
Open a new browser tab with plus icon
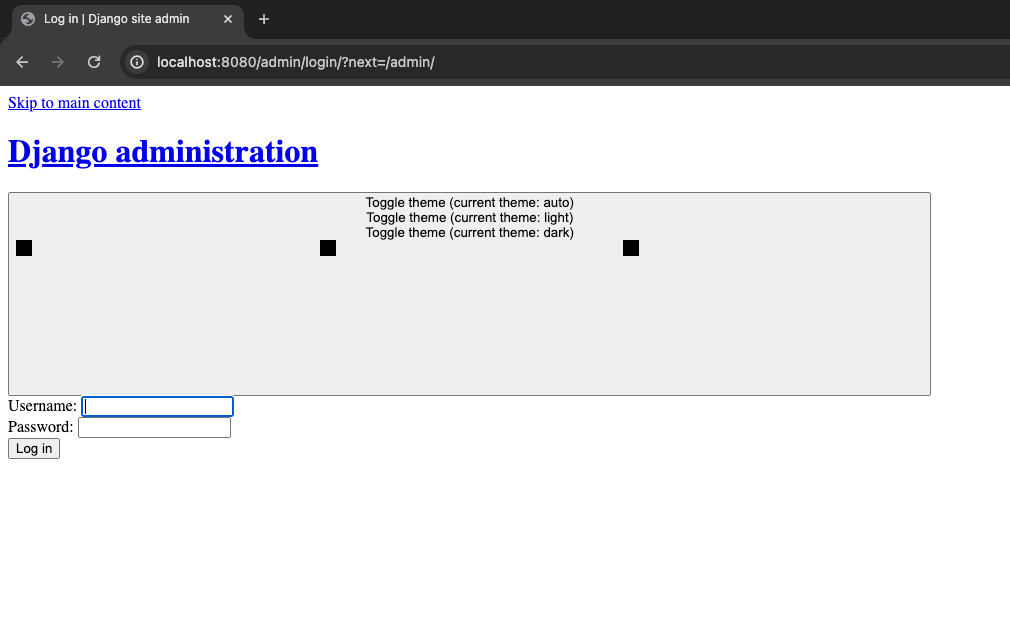[264, 19]
